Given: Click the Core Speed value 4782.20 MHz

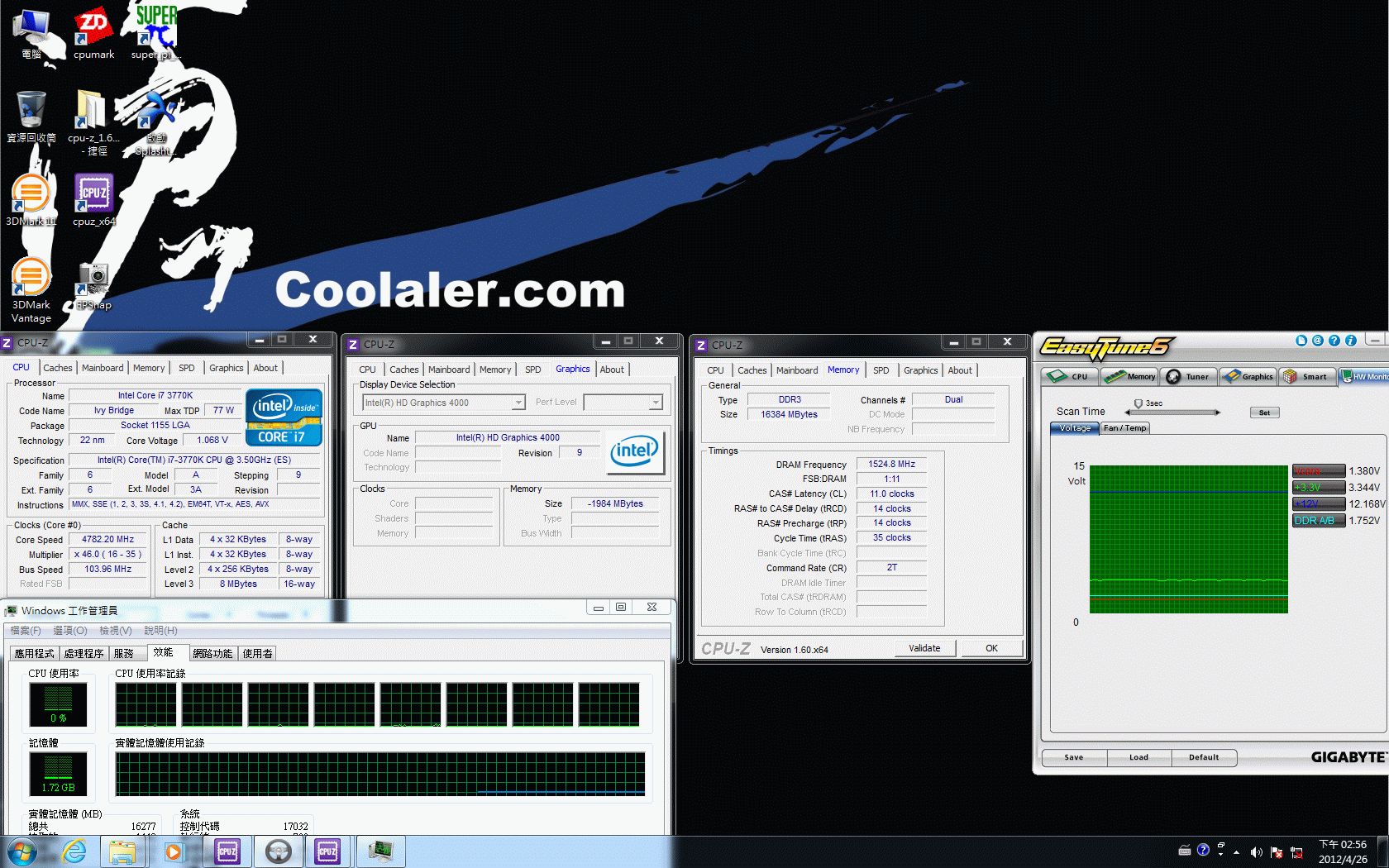Looking at the screenshot, I should [108, 539].
